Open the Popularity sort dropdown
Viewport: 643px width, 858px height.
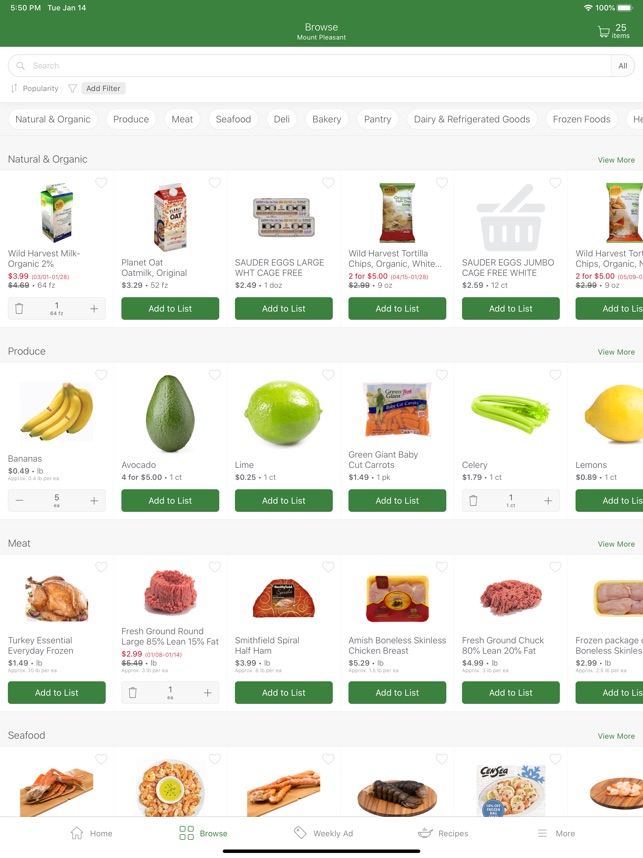(x=34, y=88)
